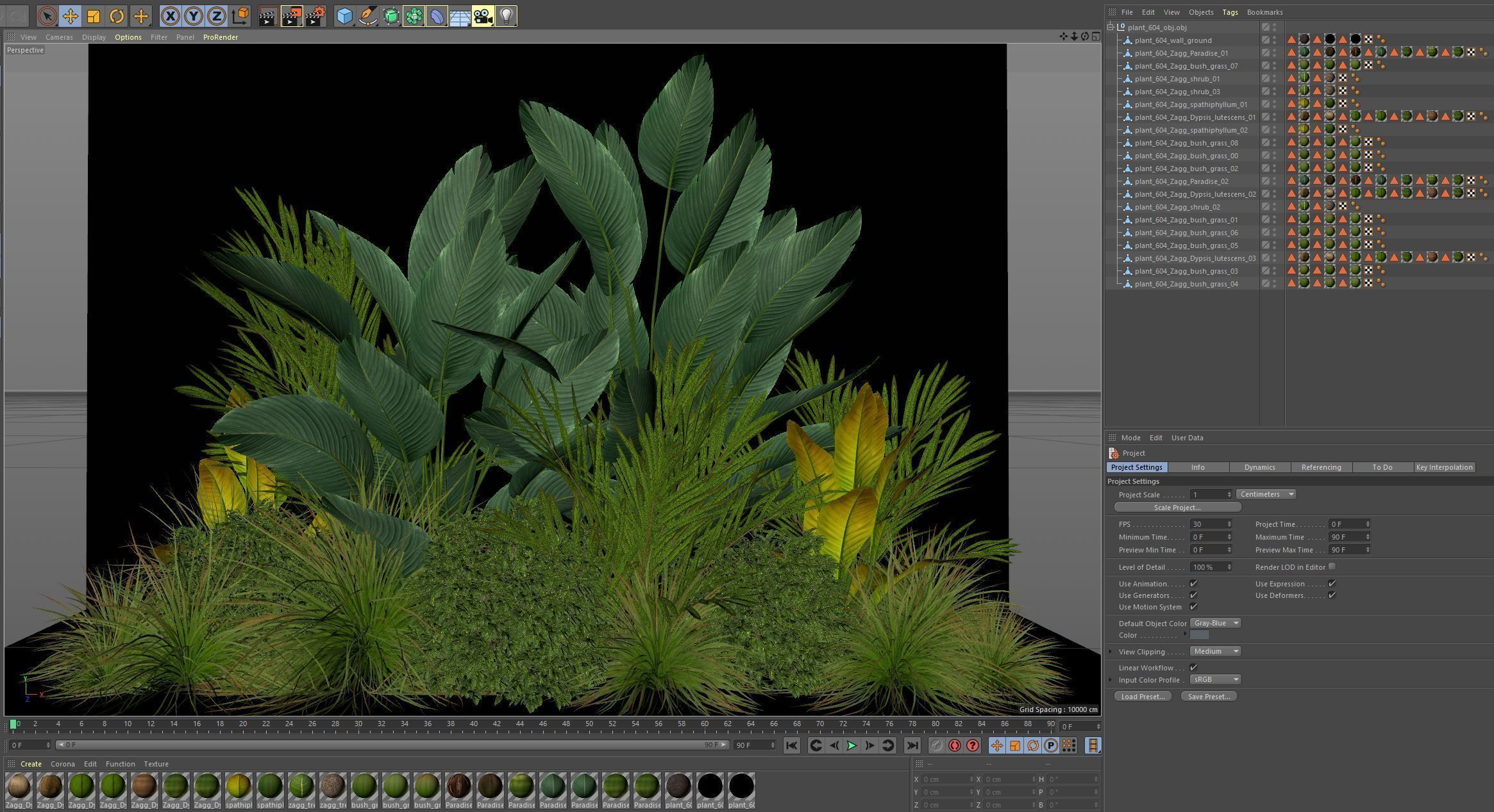The height and width of the screenshot is (812, 1494).
Task: Select the Live Selection tool
Action: coord(47,16)
